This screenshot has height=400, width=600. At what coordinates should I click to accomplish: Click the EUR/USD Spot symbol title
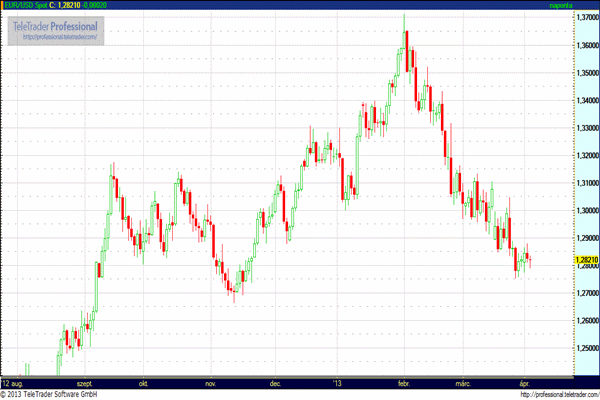27,6
